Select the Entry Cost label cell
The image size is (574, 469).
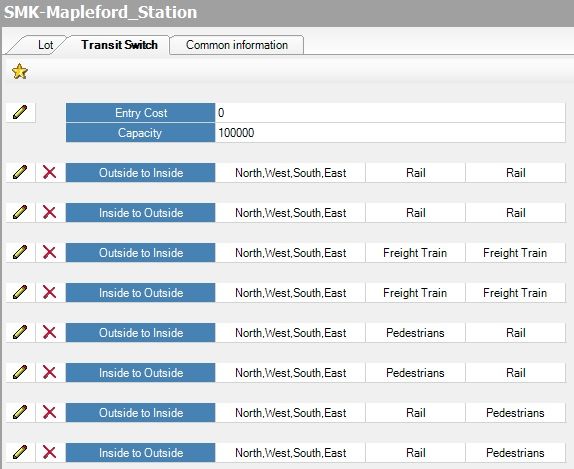coord(141,113)
